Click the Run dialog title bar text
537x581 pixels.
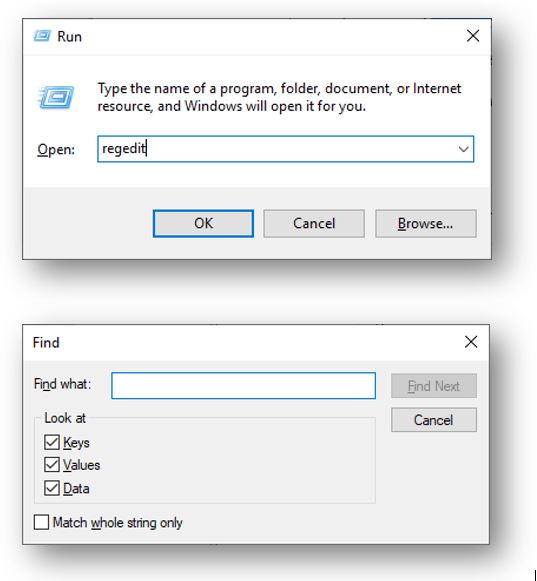[x=69, y=37]
